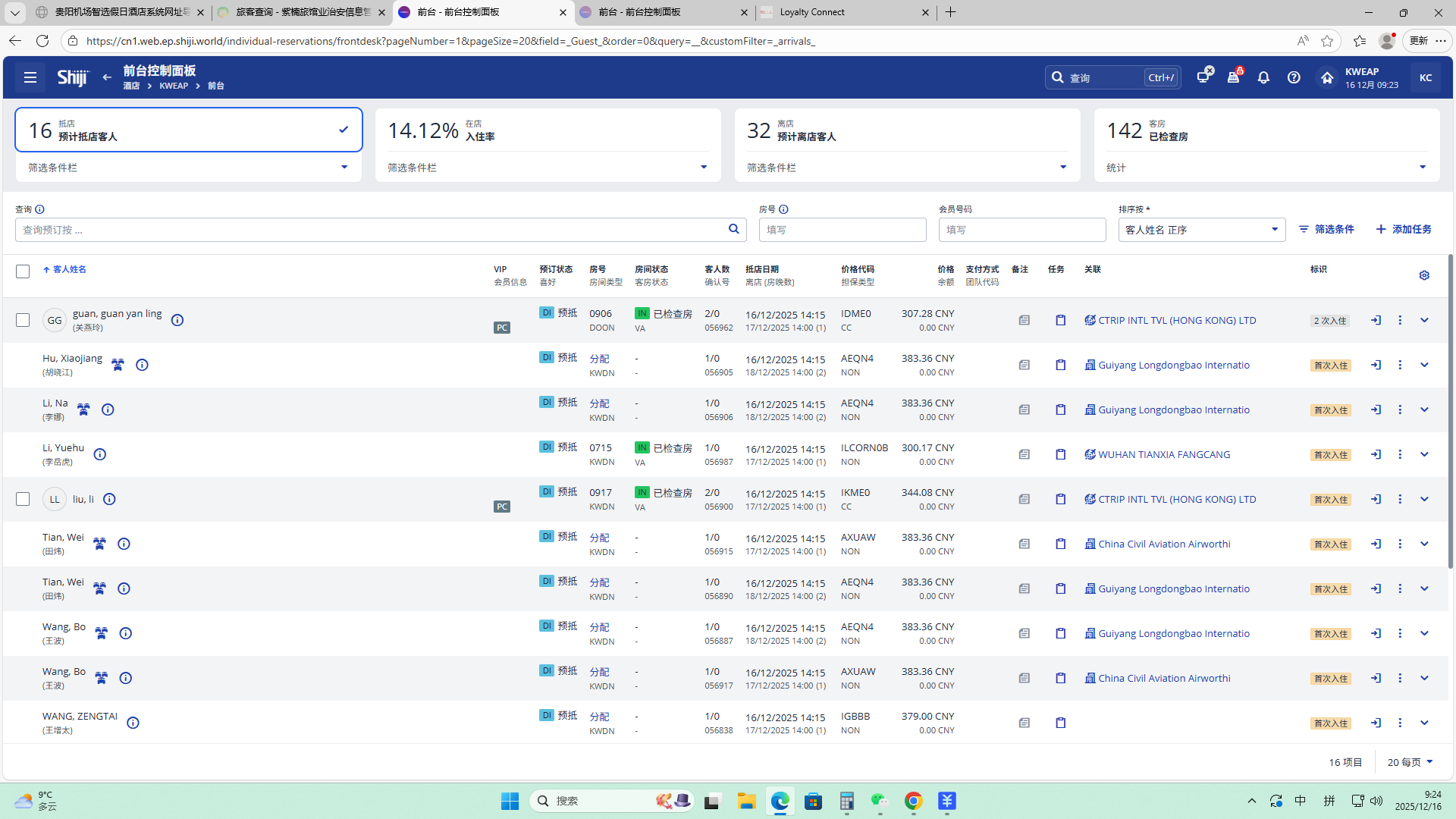Click check-in arrow icon for Li, Yuehu
Image resolution: width=1456 pixels, height=819 pixels.
click(x=1376, y=454)
